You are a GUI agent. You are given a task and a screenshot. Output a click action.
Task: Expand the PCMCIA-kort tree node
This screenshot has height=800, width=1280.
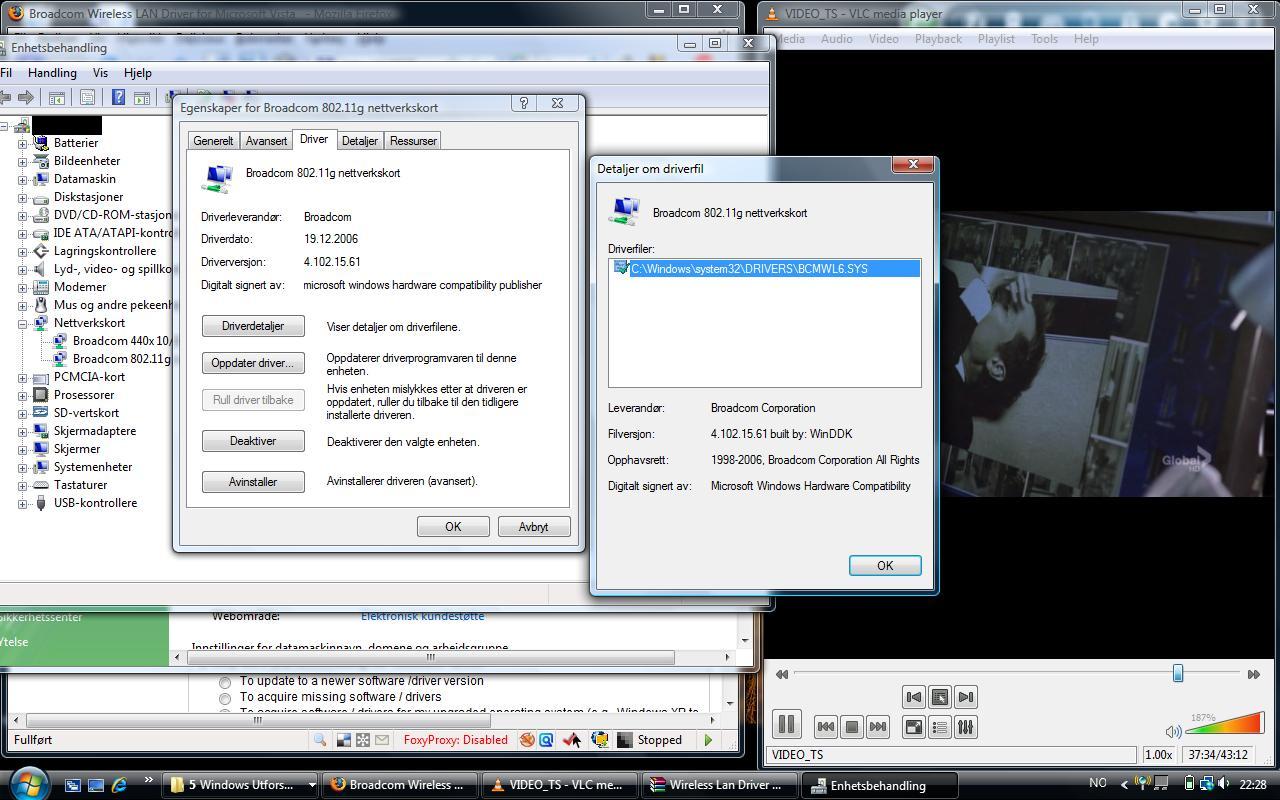pyautogui.click(x=22, y=377)
